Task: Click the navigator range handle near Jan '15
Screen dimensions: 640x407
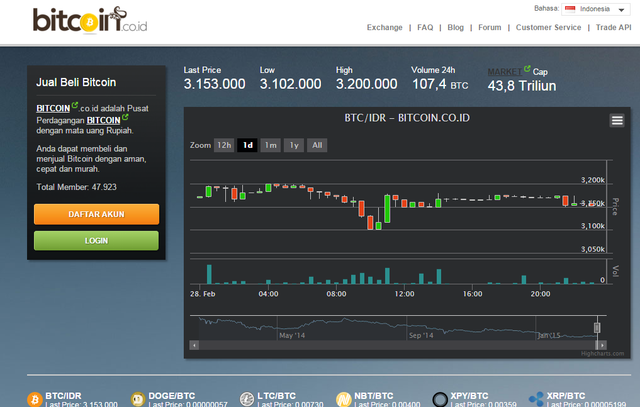Action: click(597, 327)
